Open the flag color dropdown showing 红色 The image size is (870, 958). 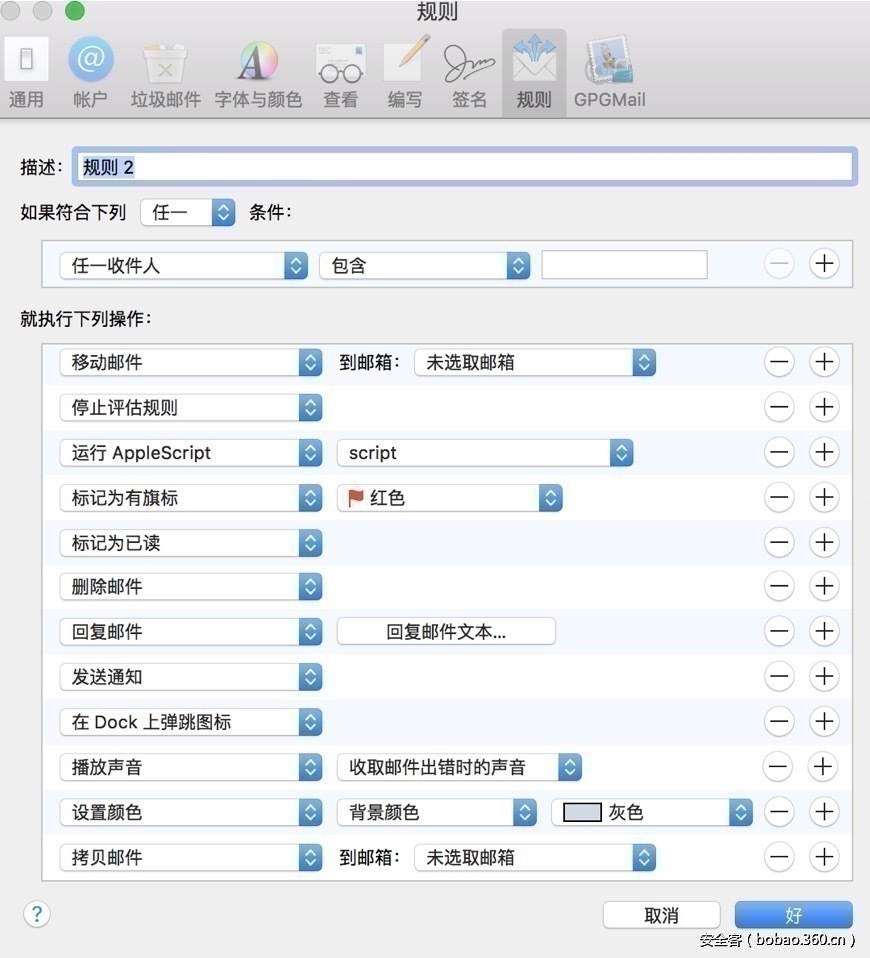448,497
